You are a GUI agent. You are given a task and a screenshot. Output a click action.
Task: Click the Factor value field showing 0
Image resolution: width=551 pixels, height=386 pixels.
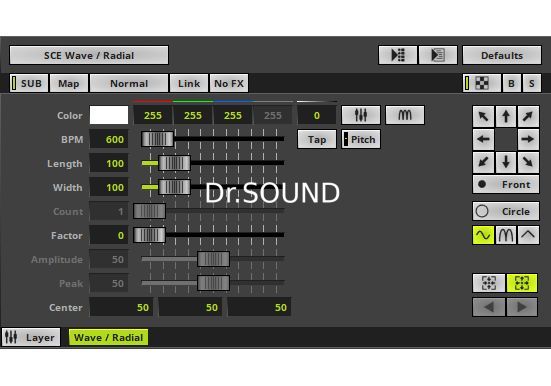[109, 235]
